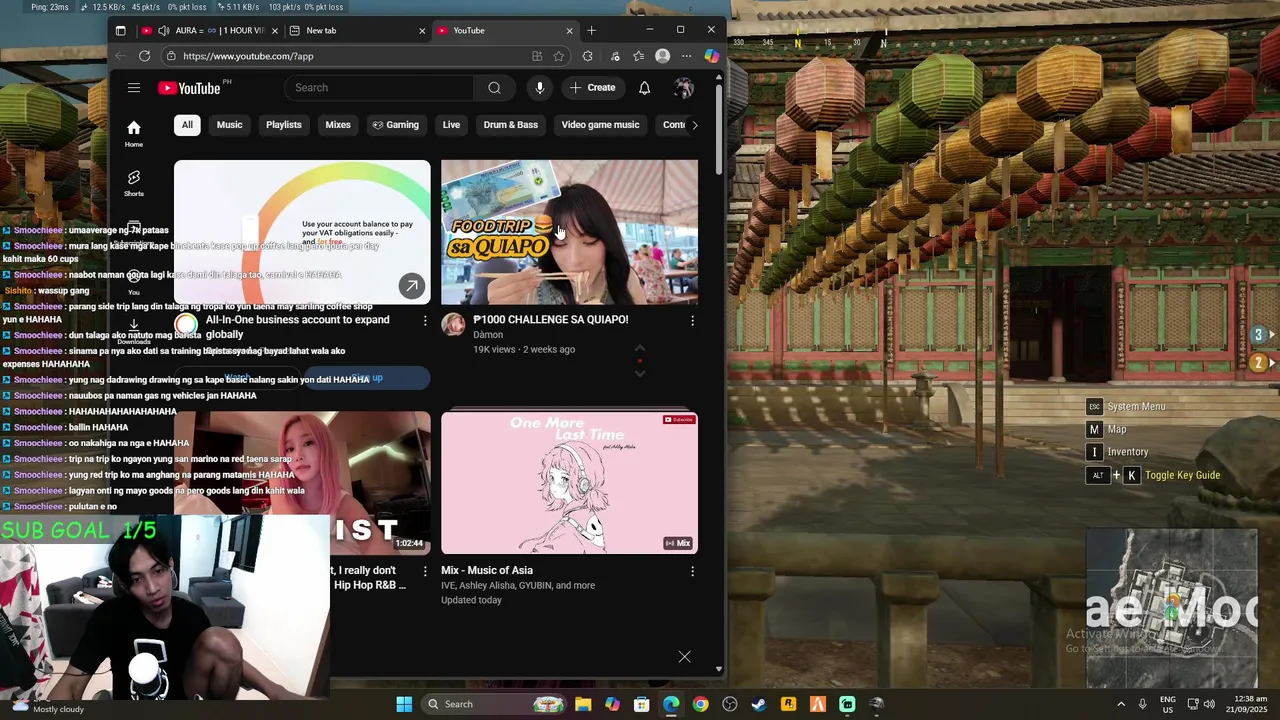Open the Mix - Music of Asia title

tap(487, 570)
